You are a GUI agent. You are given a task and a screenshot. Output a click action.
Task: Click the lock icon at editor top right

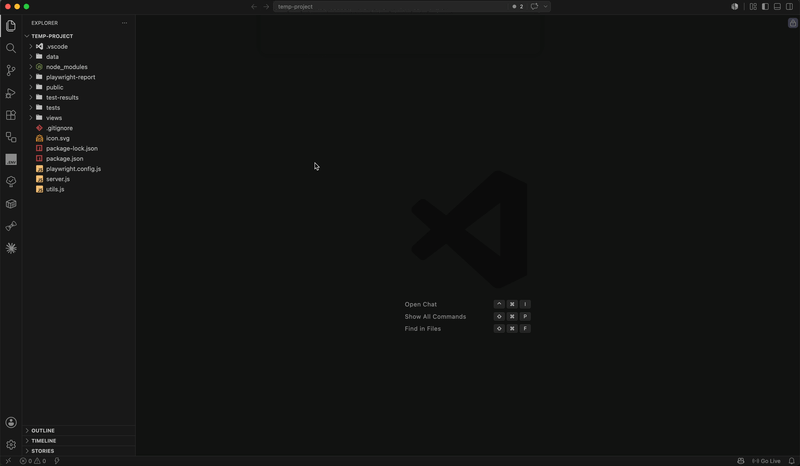(792, 23)
